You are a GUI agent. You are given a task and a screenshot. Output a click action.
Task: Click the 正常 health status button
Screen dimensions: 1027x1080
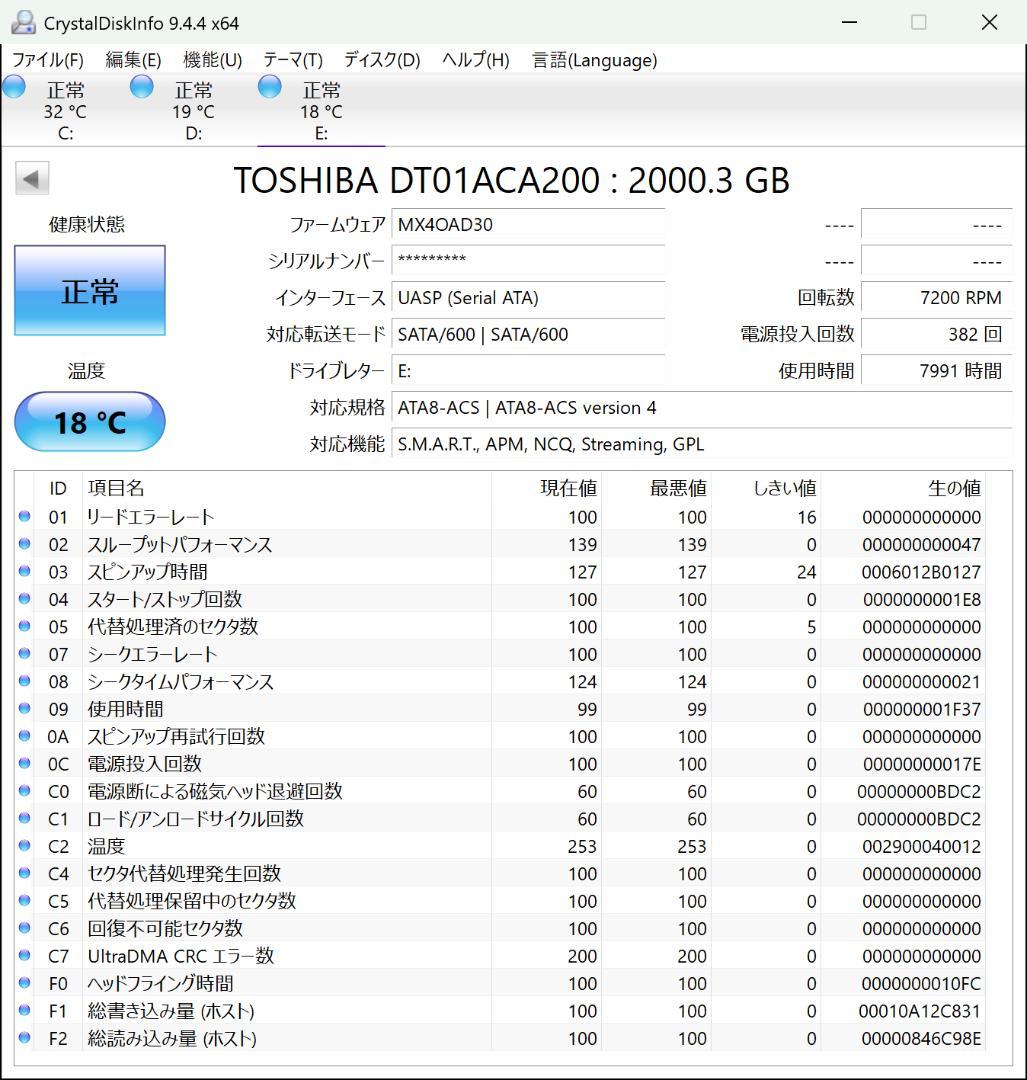(89, 291)
